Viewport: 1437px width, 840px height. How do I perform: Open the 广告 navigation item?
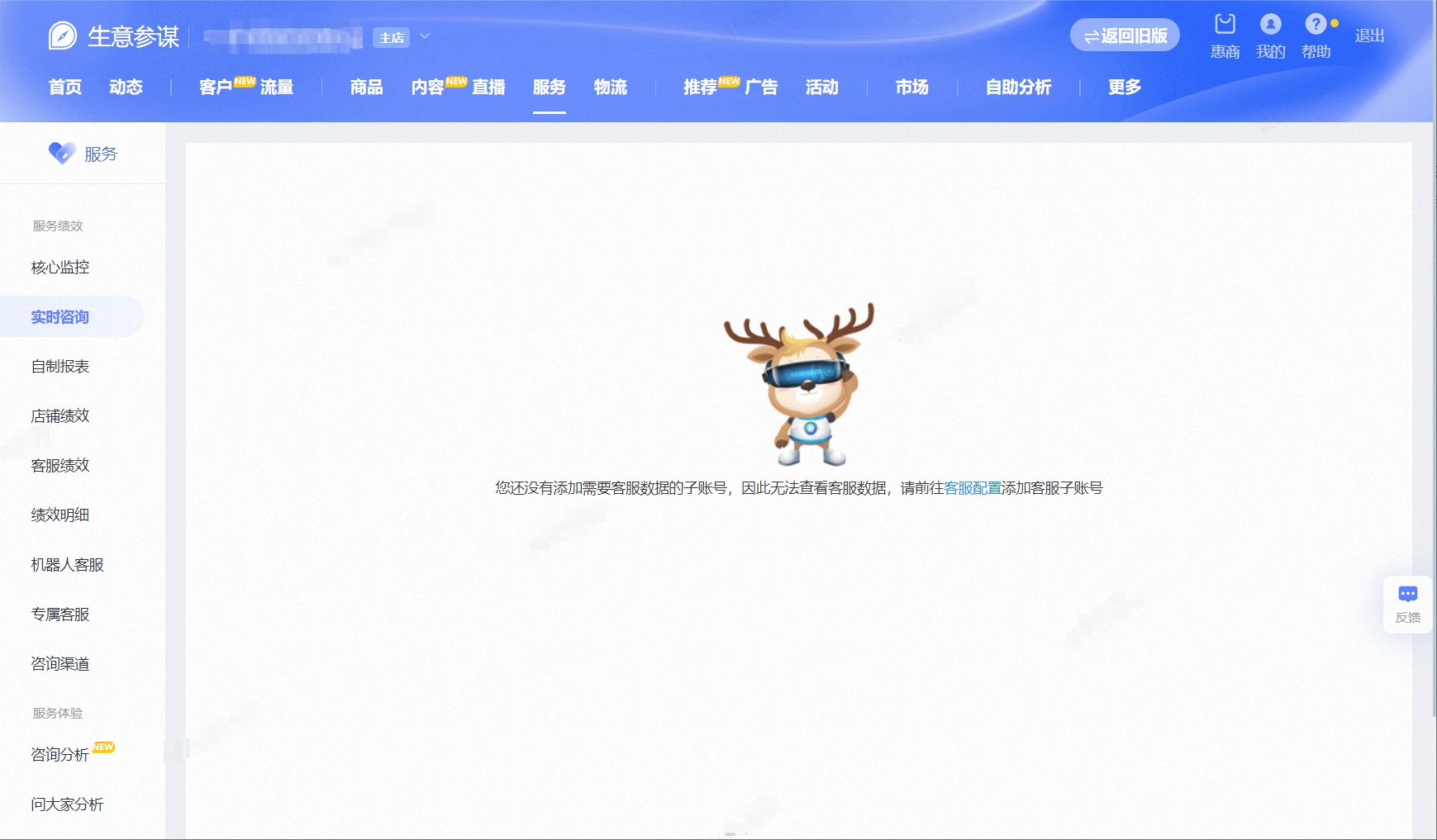coord(761,88)
